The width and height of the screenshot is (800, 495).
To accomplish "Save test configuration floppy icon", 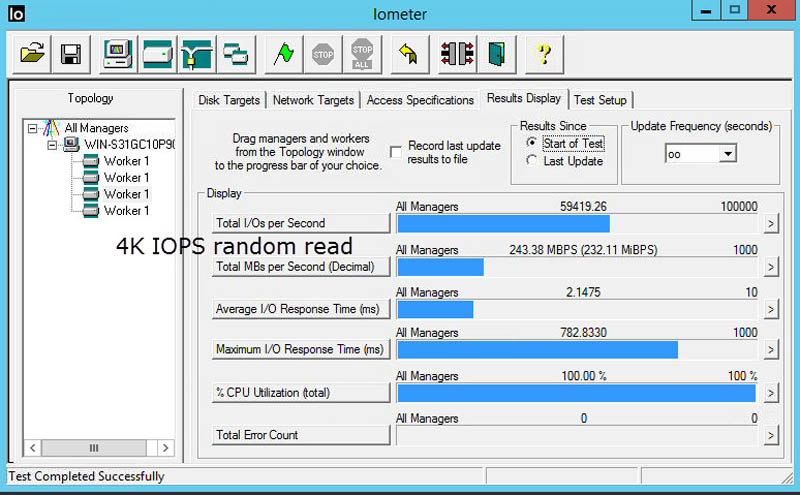I will pos(71,54).
